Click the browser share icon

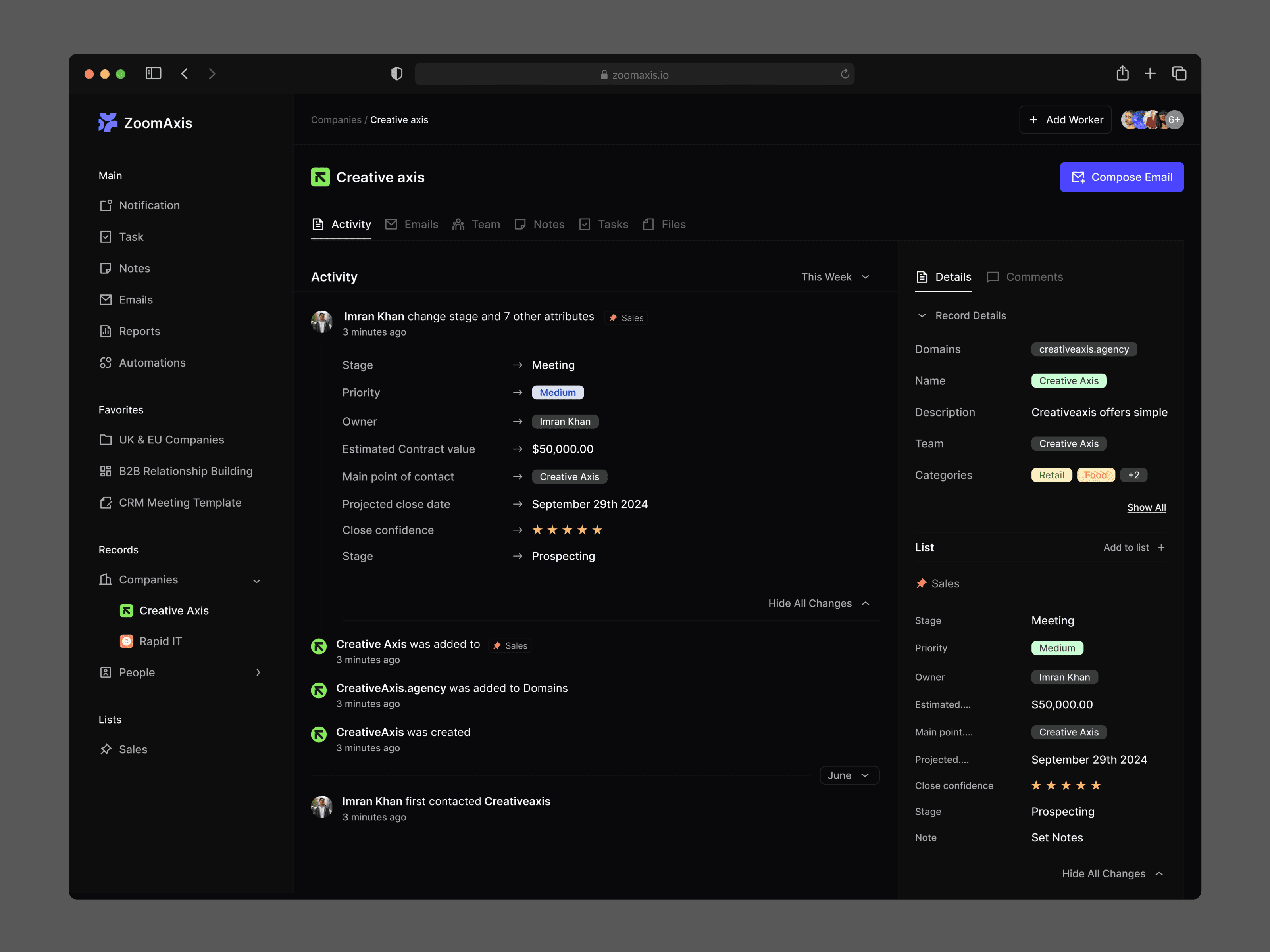pyautogui.click(x=1122, y=73)
